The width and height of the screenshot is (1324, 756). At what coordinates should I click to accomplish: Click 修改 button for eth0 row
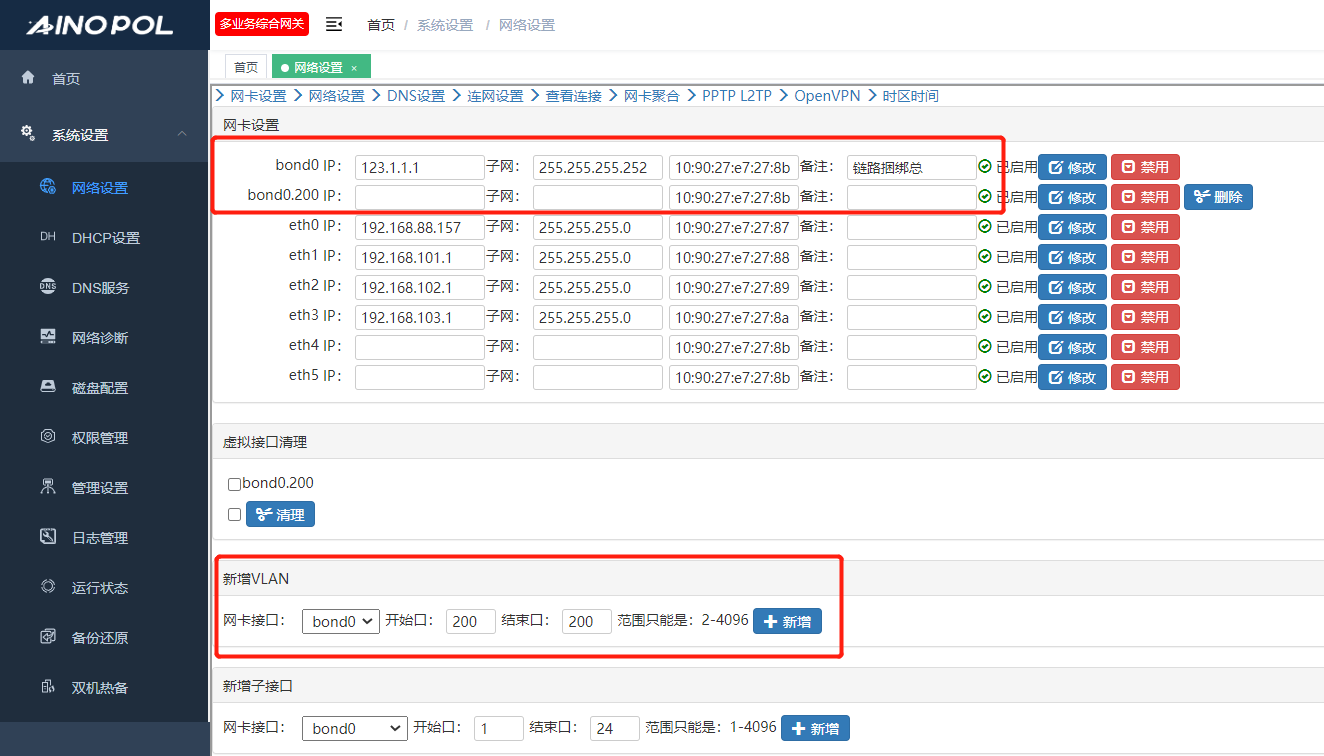pos(1072,227)
